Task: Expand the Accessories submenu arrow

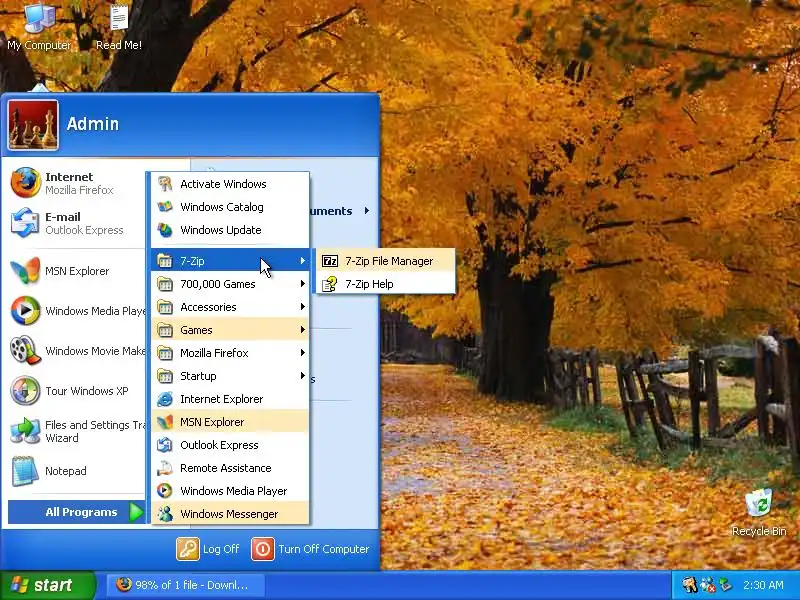Action: [x=303, y=307]
